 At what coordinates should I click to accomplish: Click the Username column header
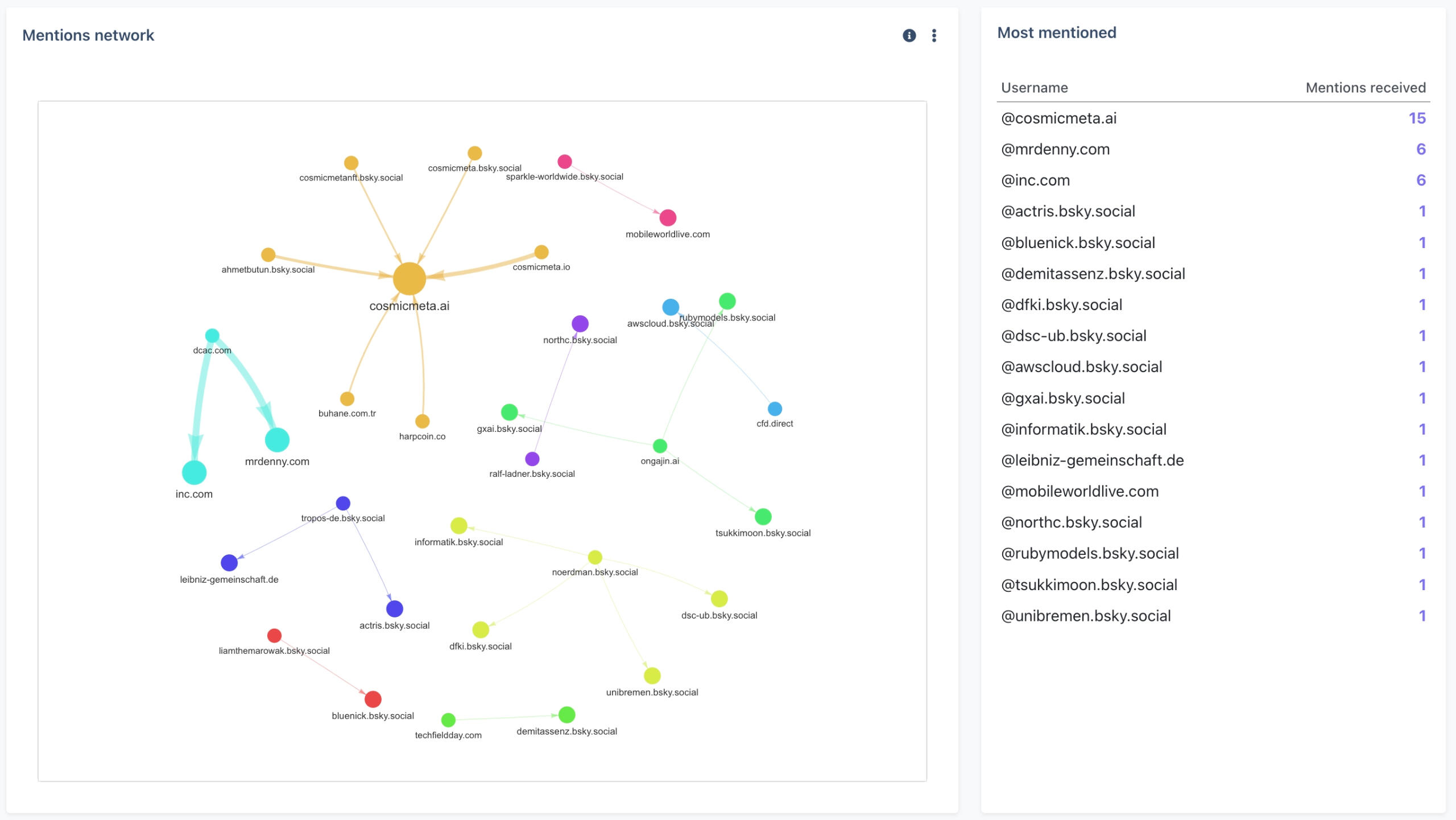(x=1034, y=88)
